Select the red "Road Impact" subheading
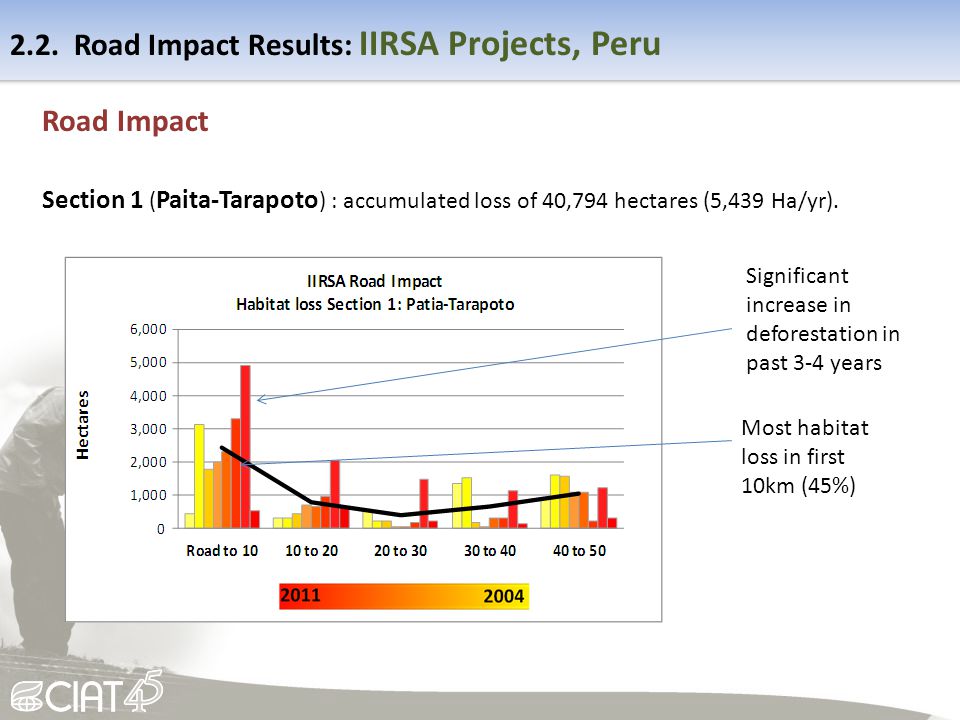This screenshot has height=720, width=960. point(125,121)
